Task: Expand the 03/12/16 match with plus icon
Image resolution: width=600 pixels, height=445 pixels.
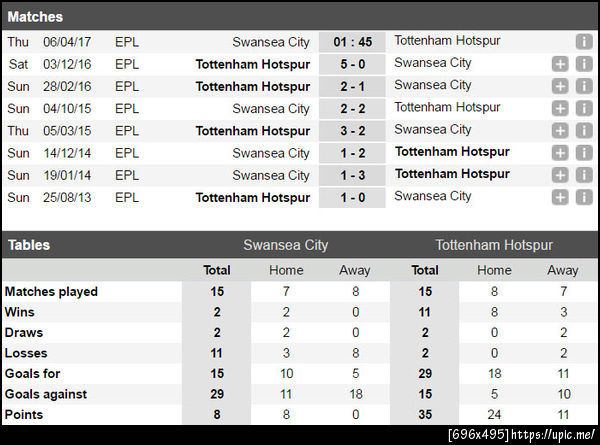Action: (560, 64)
